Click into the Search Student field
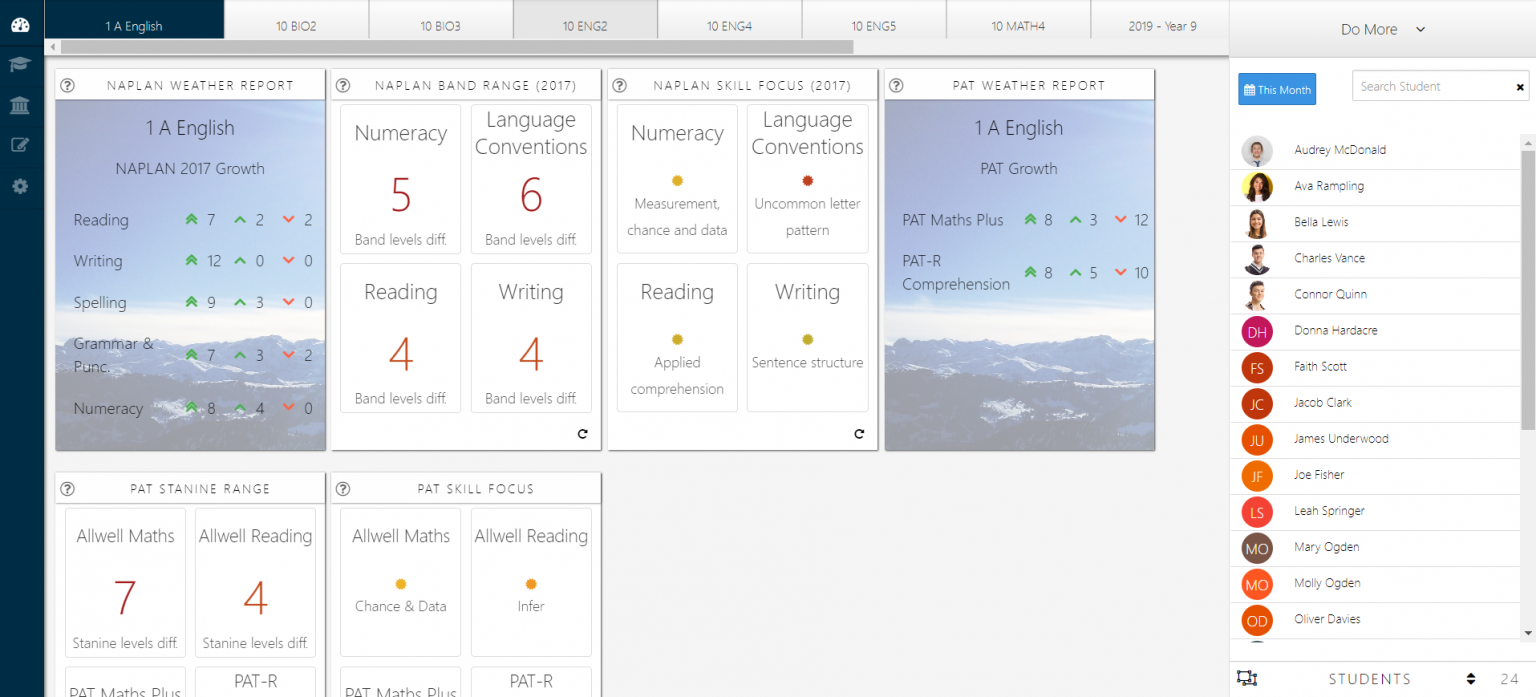1536x697 pixels. coord(1430,87)
